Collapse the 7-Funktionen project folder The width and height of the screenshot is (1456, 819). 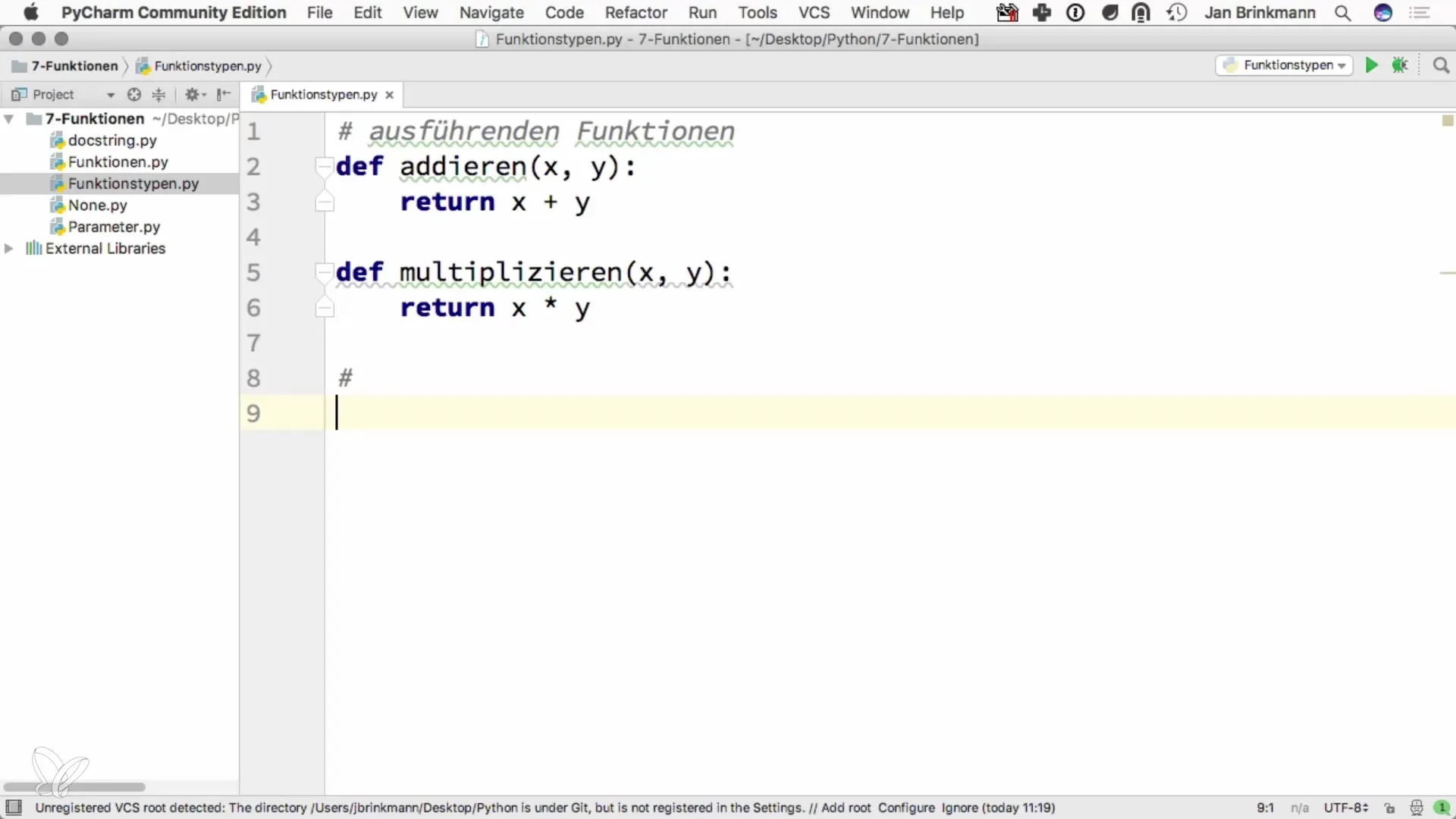(x=9, y=119)
